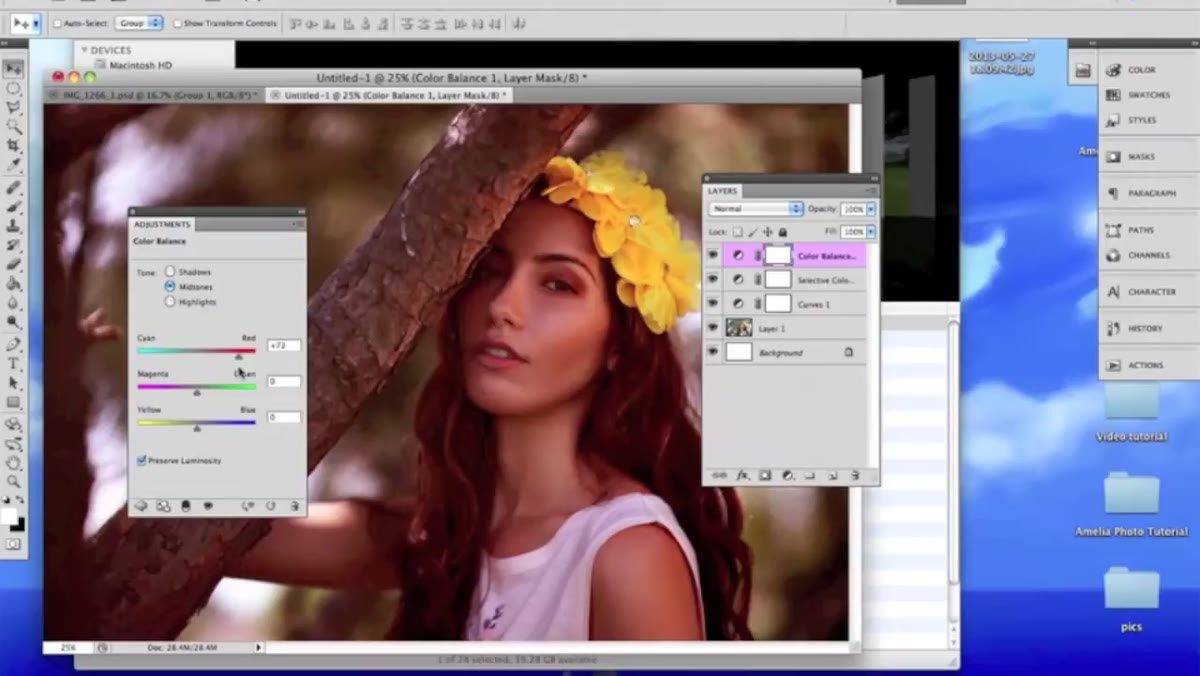Click the link layers icon in Layers panel

(x=719, y=476)
